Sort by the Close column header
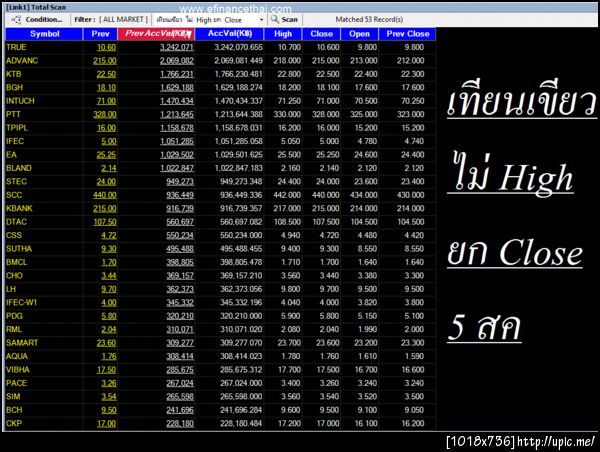Viewport: 600px width, 452px height. point(321,34)
